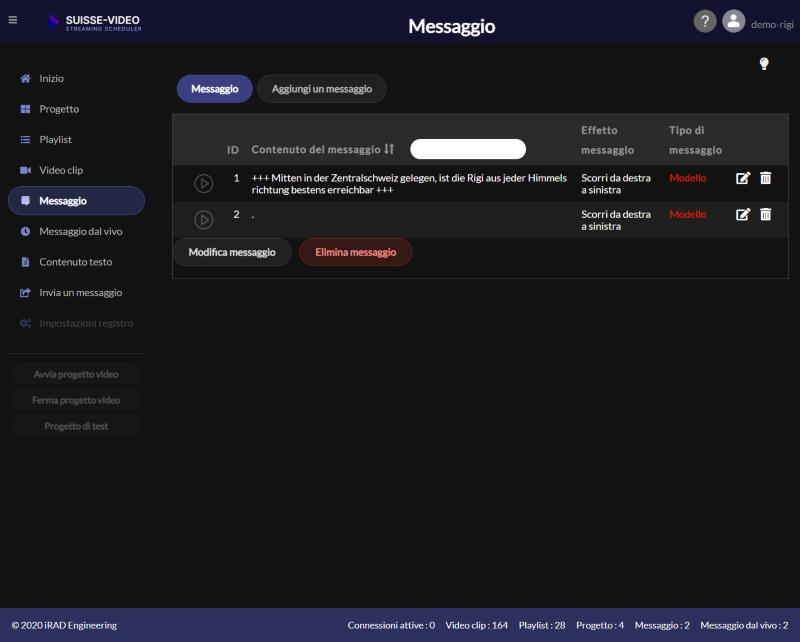Click the lightbulb hint icon
800x642 pixels.
tap(764, 64)
